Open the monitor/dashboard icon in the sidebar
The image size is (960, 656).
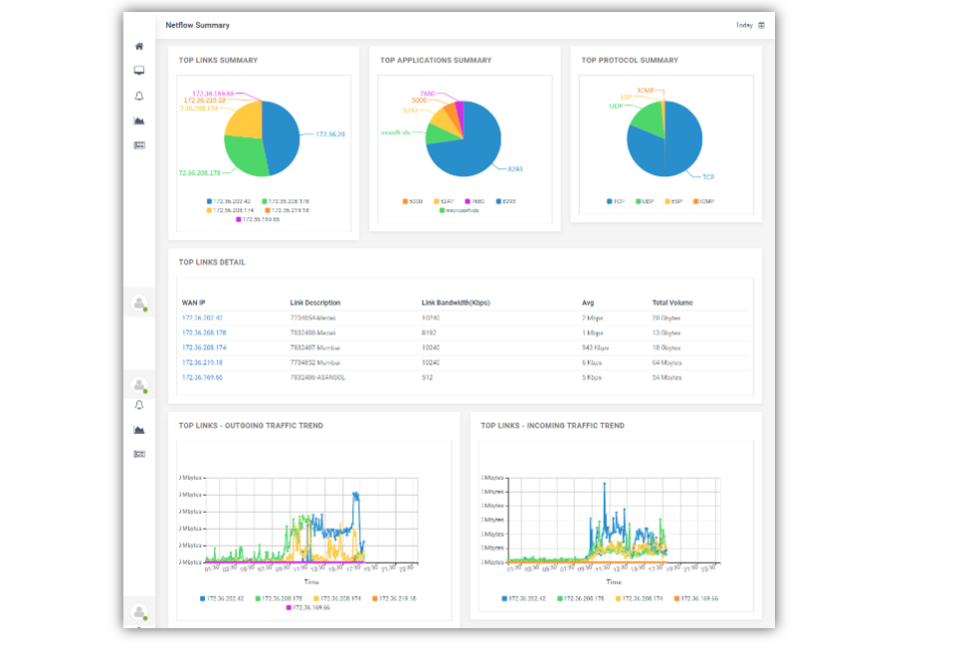[x=140, y=71]
